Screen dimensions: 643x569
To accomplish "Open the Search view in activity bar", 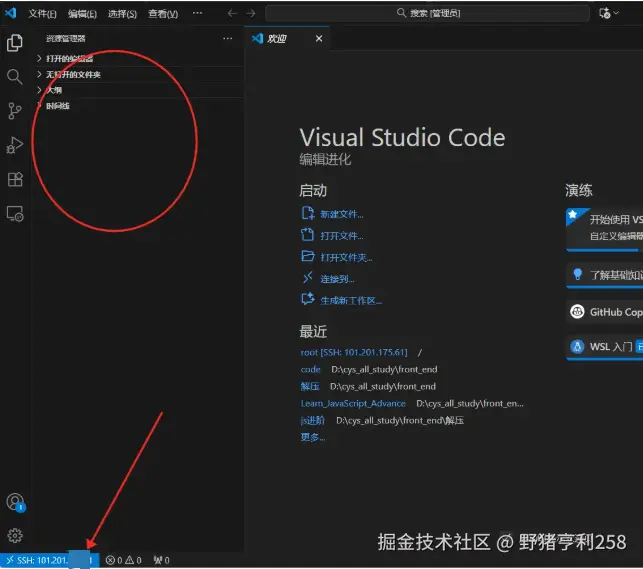I will 15,77.
